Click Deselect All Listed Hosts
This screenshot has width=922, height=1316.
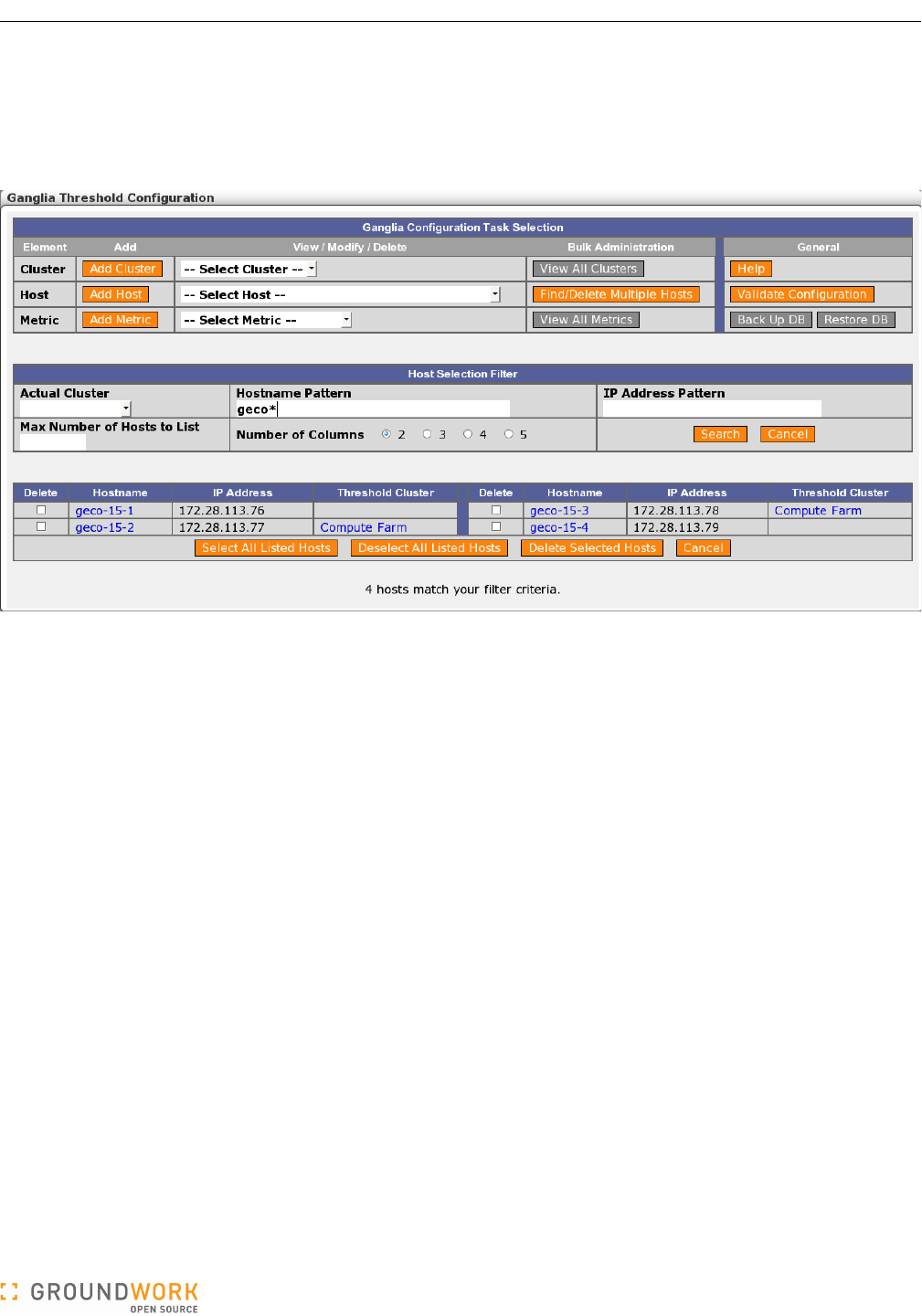(x=429, y=548)
